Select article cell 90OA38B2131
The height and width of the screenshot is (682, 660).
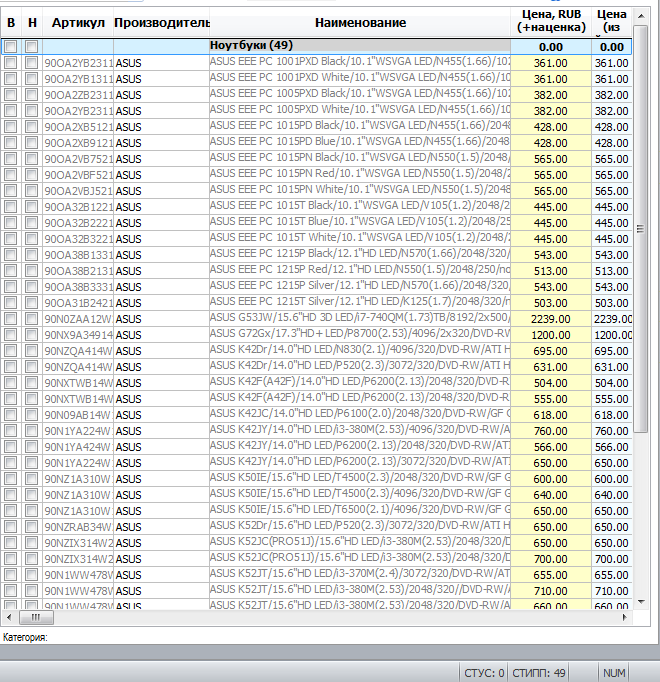tap(78, 271)
